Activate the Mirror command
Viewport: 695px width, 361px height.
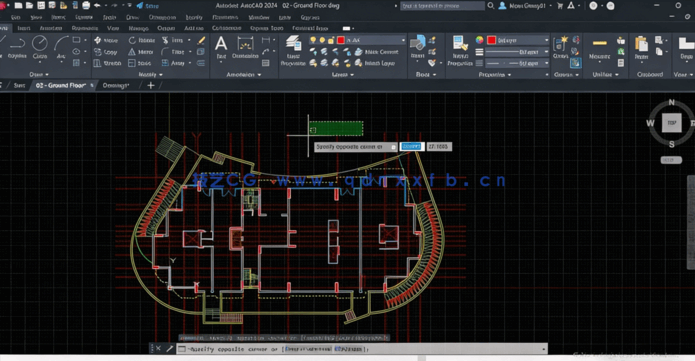coord(141,52)
